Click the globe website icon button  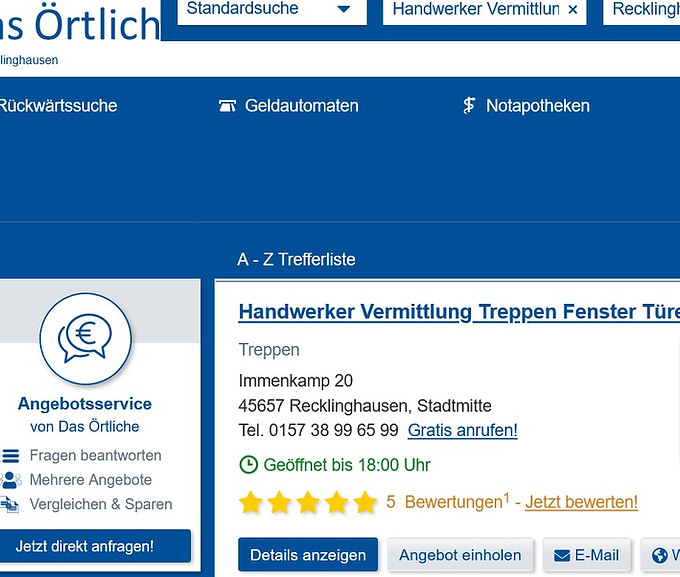point(660,555)
